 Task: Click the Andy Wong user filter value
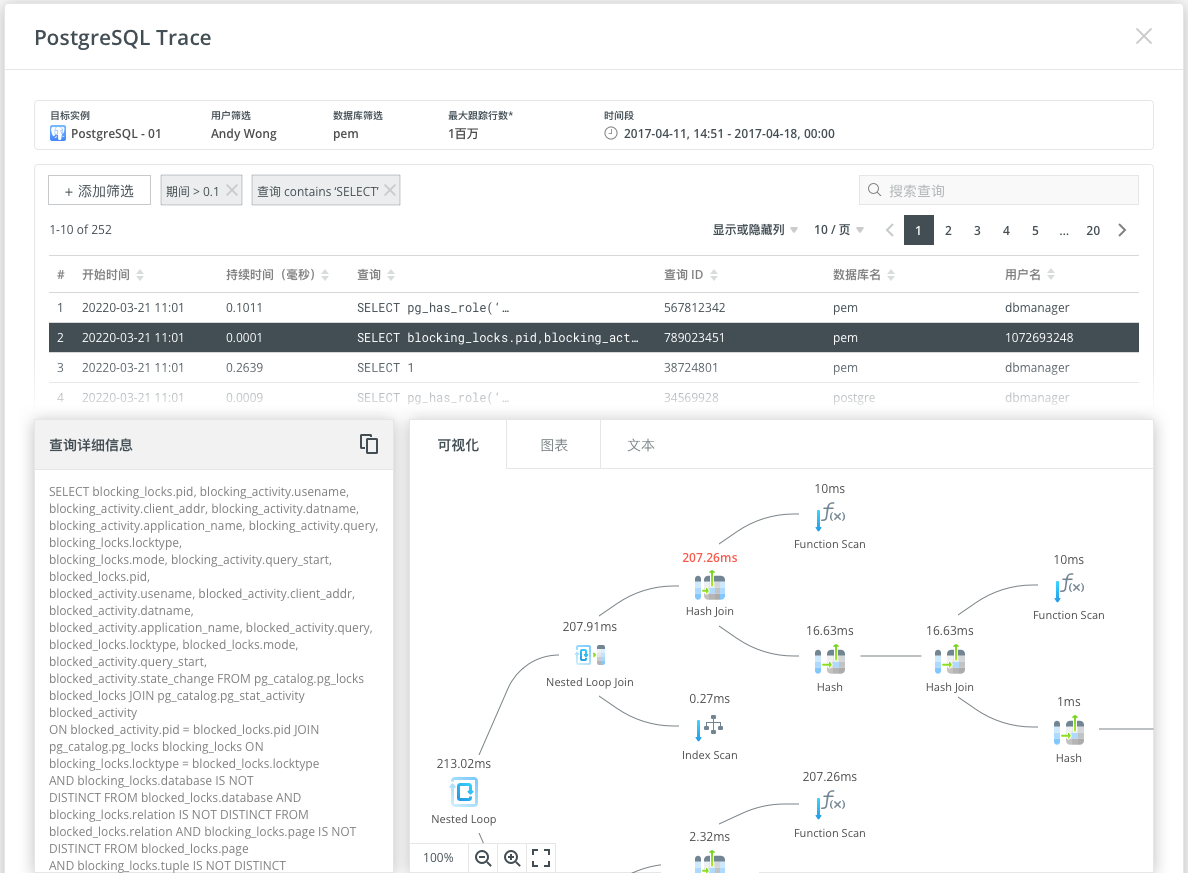click(243, 133)
